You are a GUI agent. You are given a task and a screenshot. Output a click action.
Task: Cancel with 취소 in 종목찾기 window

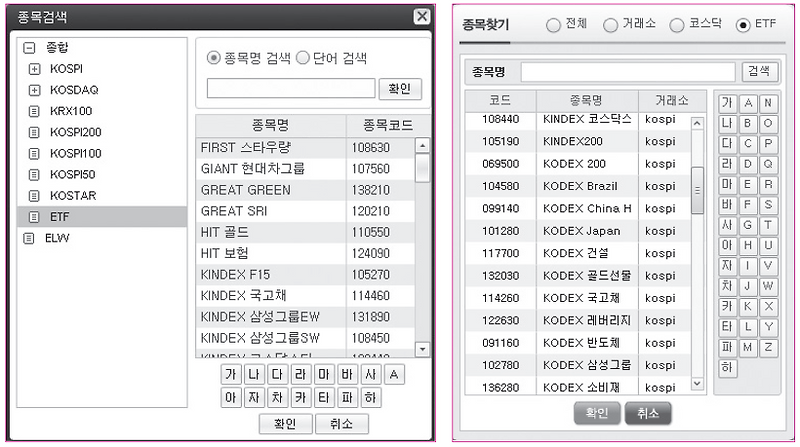click(648, 413)
